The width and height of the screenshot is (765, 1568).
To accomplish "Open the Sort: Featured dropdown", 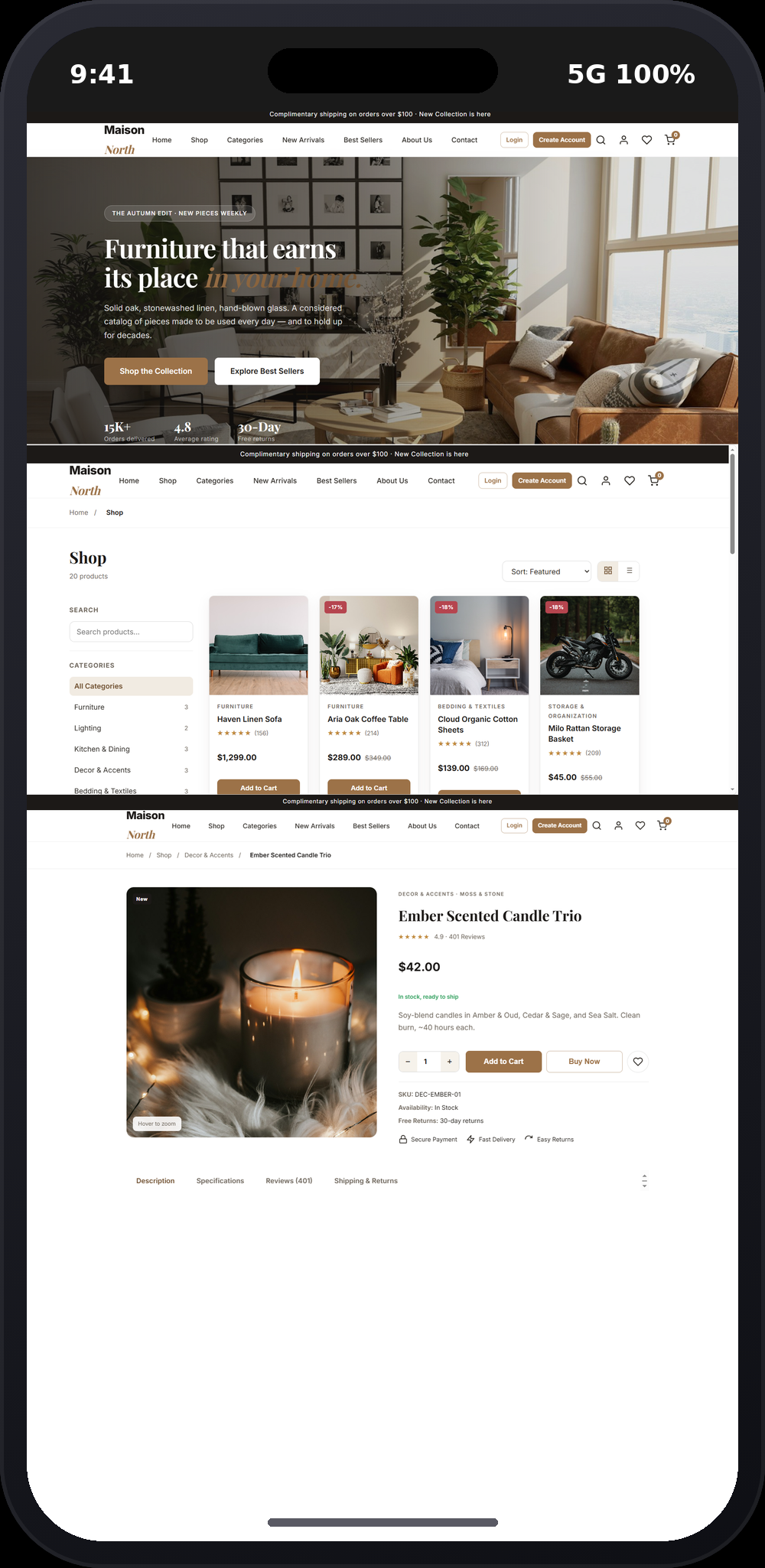I will tap(547, 571).
